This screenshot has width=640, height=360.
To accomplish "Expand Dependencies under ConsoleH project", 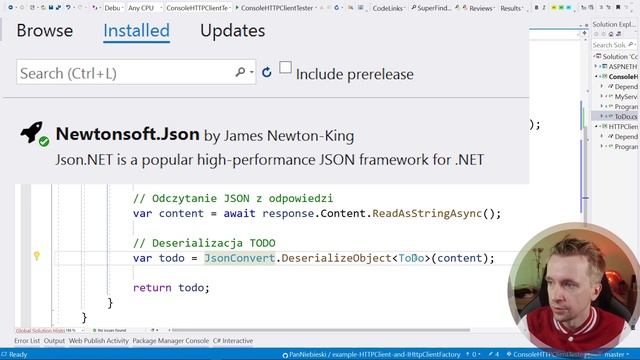I will [x=602, y=87].
